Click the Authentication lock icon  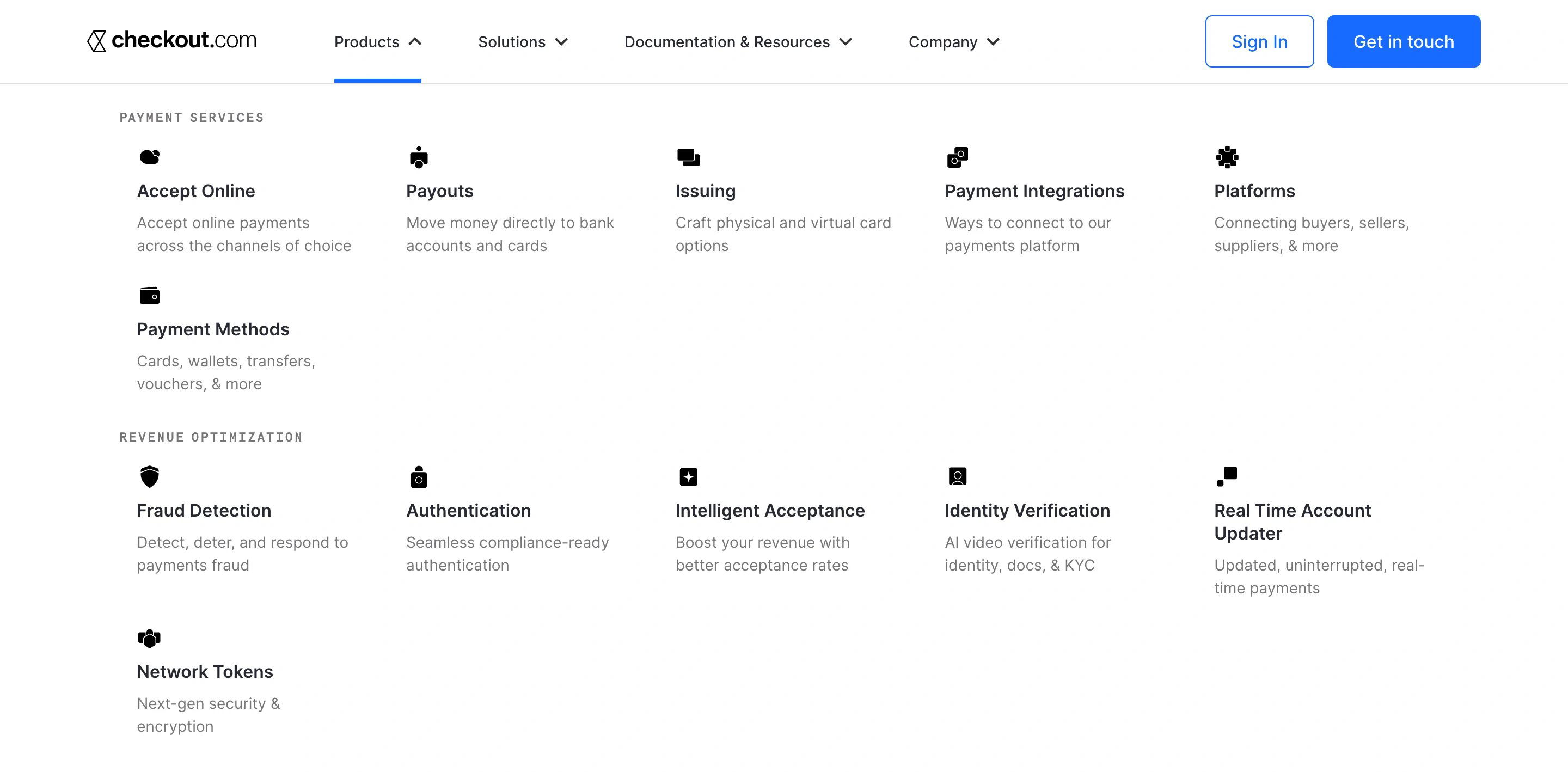pos(419,477)
